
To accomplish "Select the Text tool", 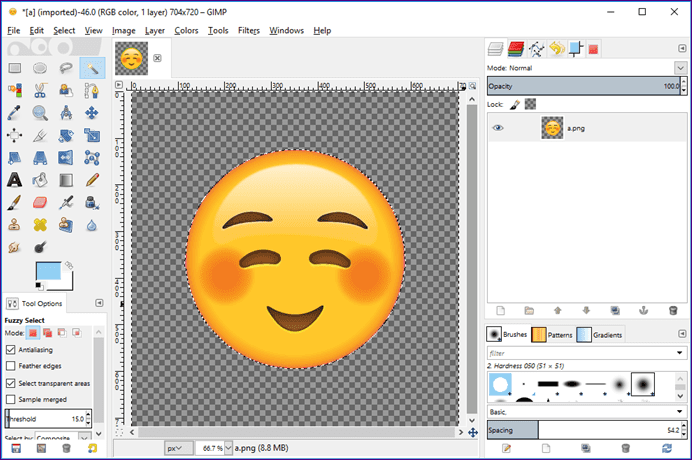I will (15, 180).
